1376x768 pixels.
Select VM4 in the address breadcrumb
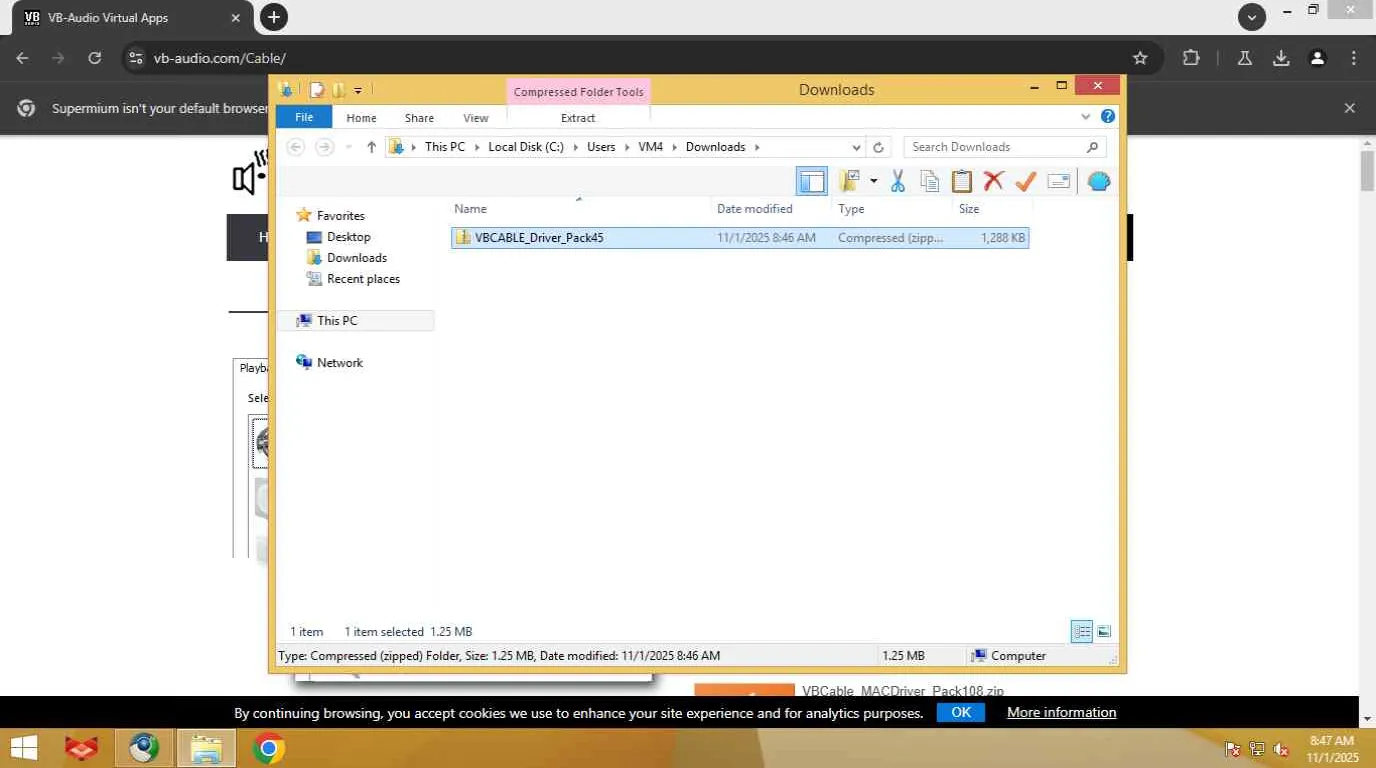[650, 147]
